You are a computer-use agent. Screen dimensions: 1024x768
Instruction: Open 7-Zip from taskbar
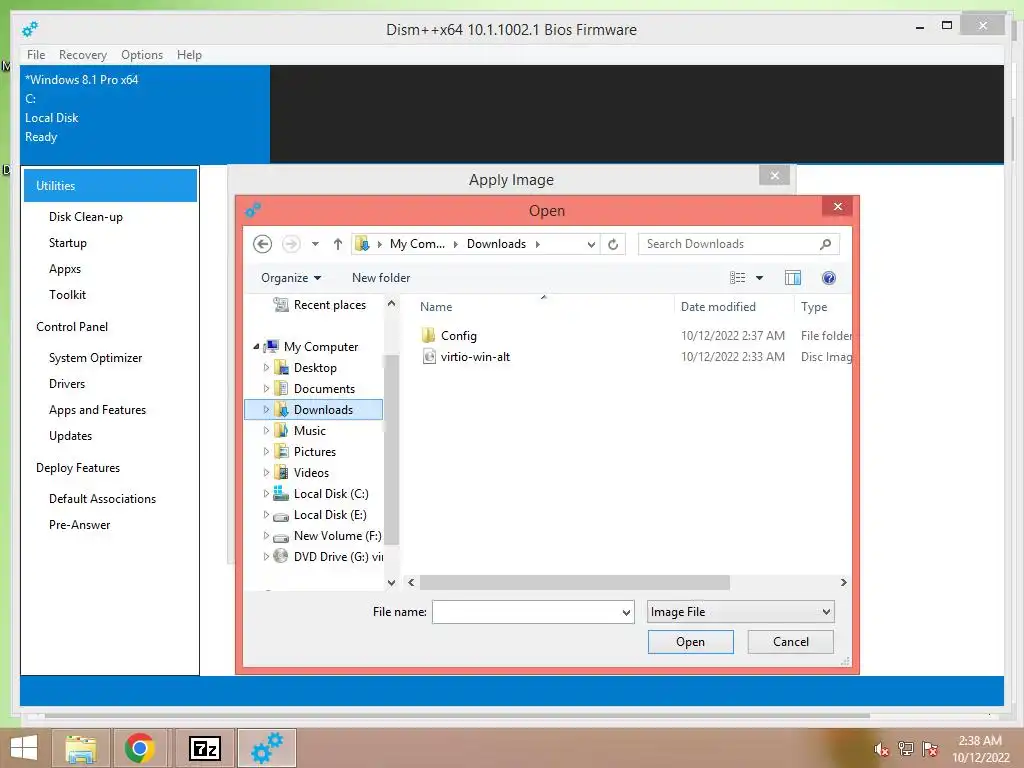[205, 748]
